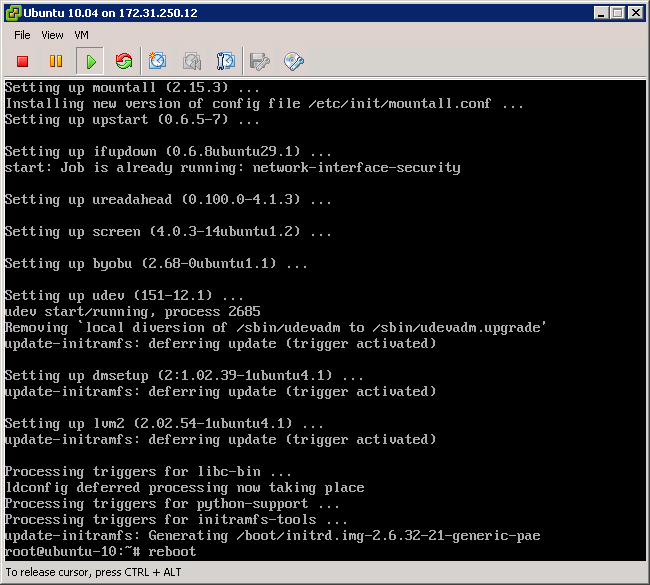Click the CD/DVD device connect icon

tap(293, 61)
